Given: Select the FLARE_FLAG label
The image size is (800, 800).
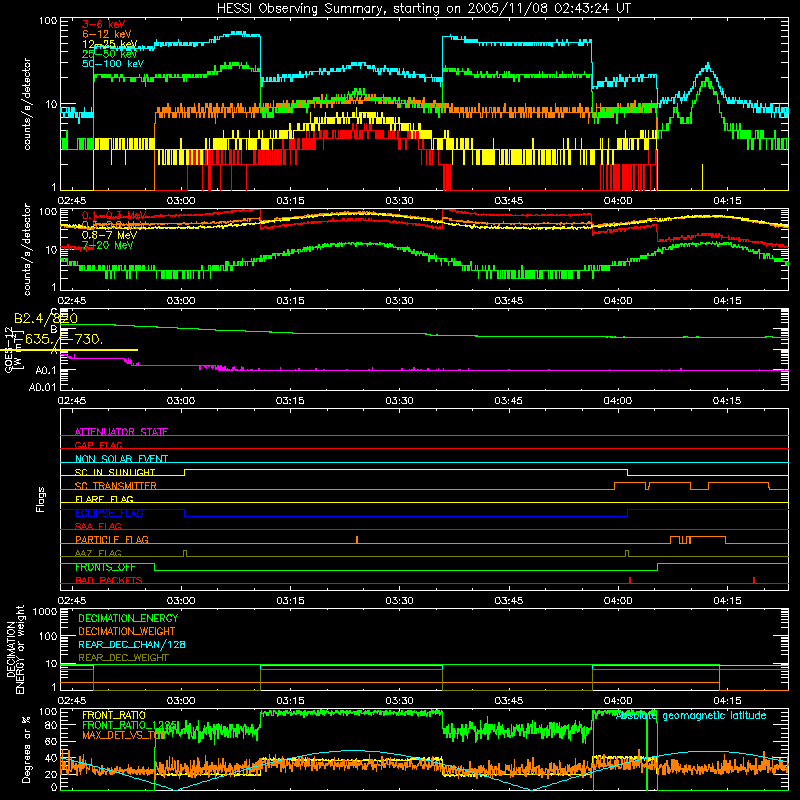Looking at the screenshot, I should click(x=104, y=499).
